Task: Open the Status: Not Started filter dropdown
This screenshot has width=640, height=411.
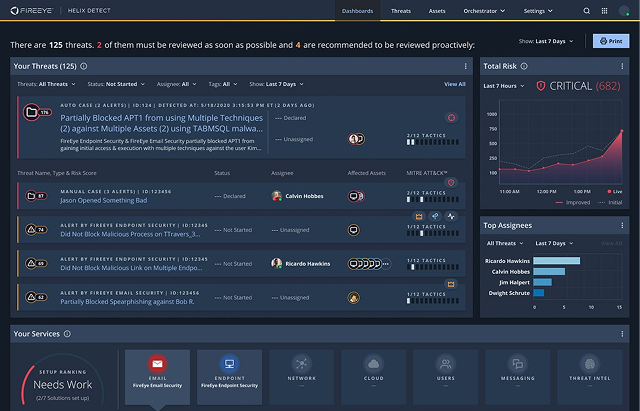Action: coord(116,84)
